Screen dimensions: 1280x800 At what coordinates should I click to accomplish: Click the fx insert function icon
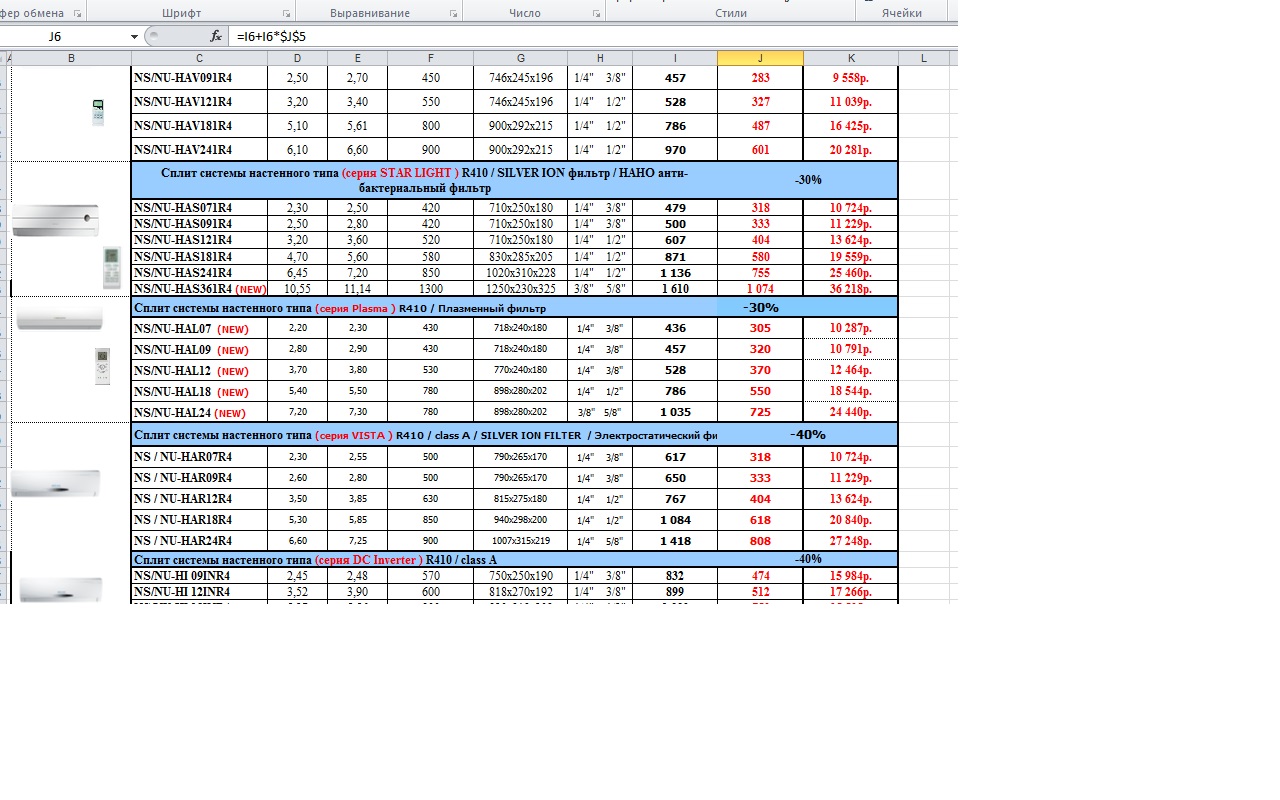click(216, 36)
